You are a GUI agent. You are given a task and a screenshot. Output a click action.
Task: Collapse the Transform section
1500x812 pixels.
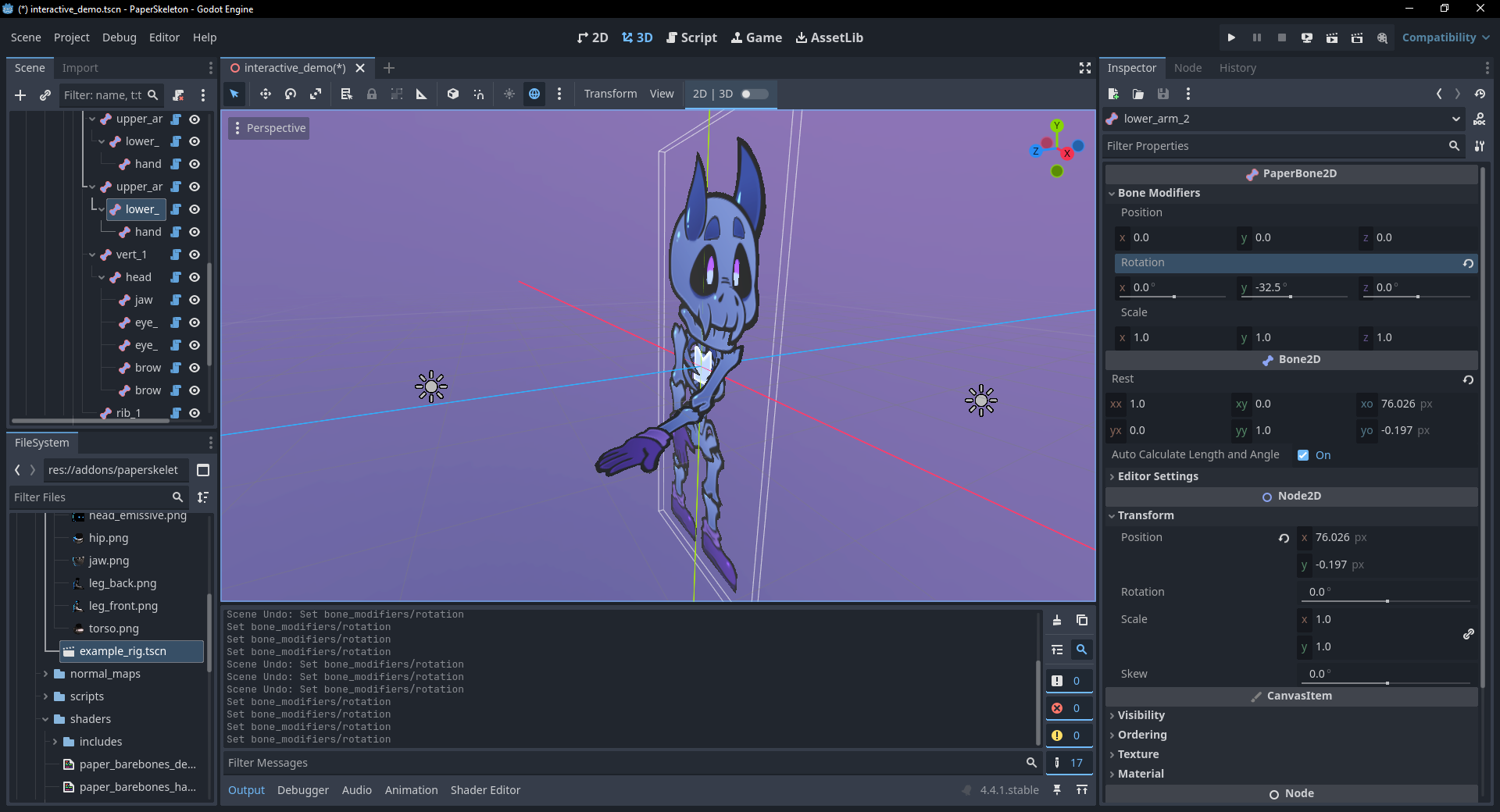click(1145, 515)
